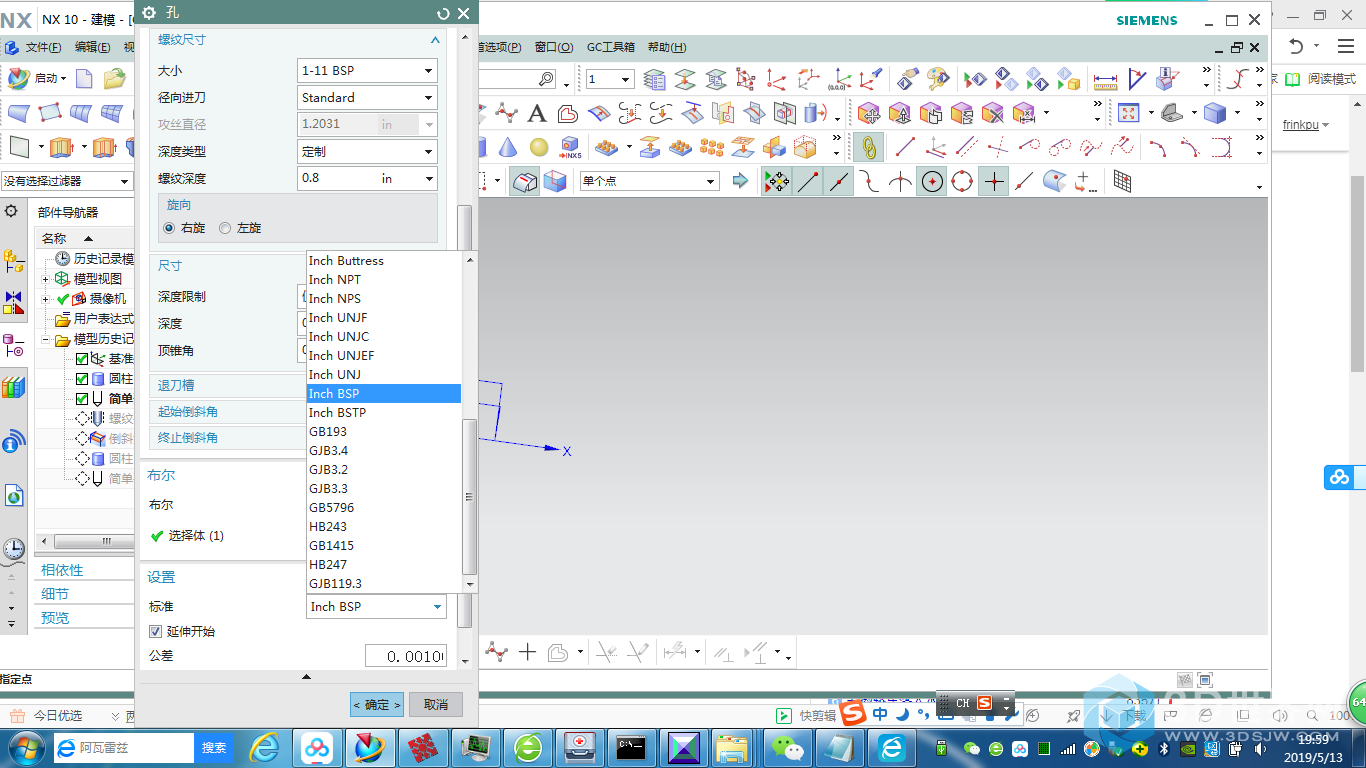Toggle the 圆柱 feature checkbox in tree
The width and height of the screenshot is (1366, 768).
(82, 379)
